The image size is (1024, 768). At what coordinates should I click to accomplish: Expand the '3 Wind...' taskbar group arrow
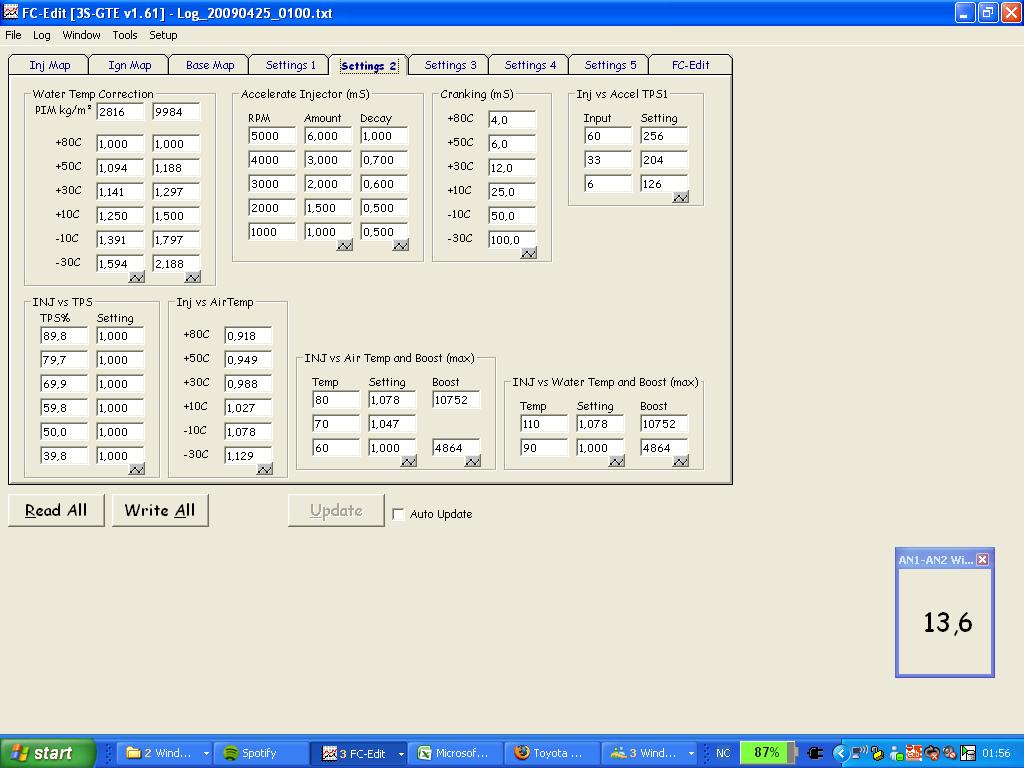coord(691,753)
